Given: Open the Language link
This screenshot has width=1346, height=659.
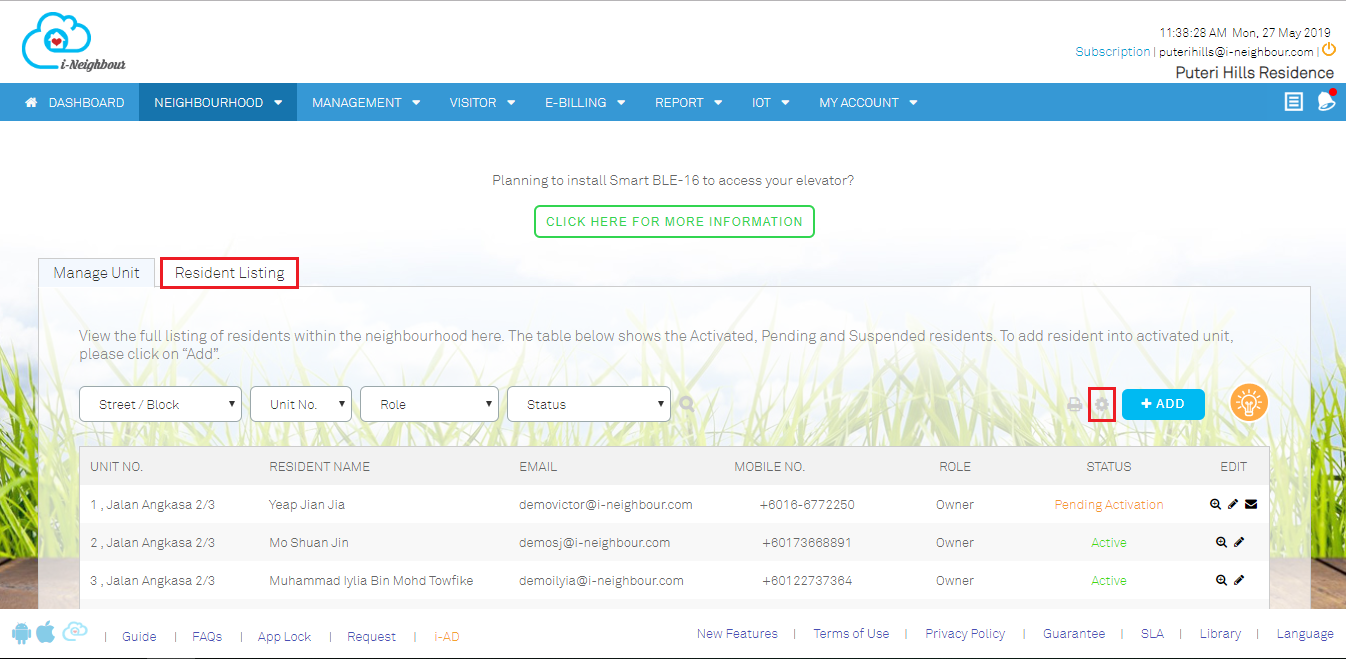Looking at the screenshot, I should [x=1305, y=633].
